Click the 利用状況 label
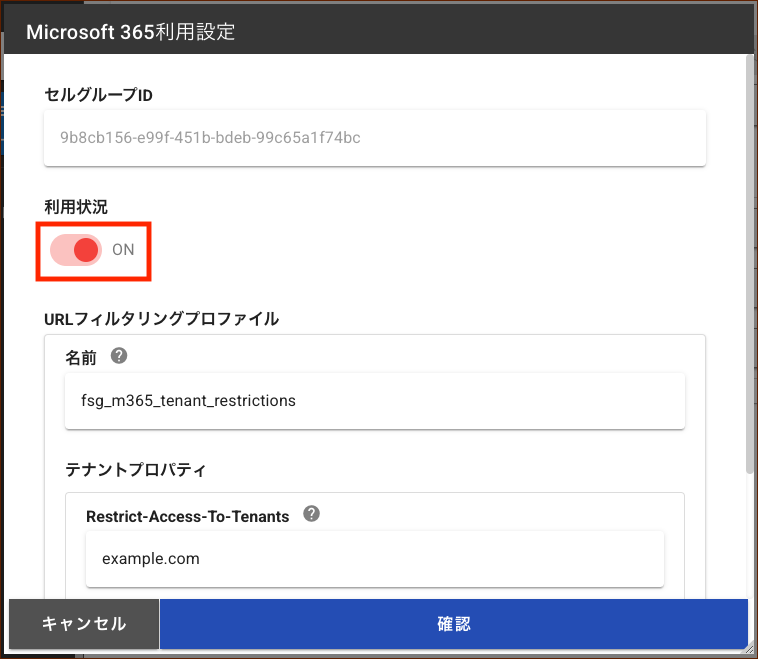 (76, 207)
